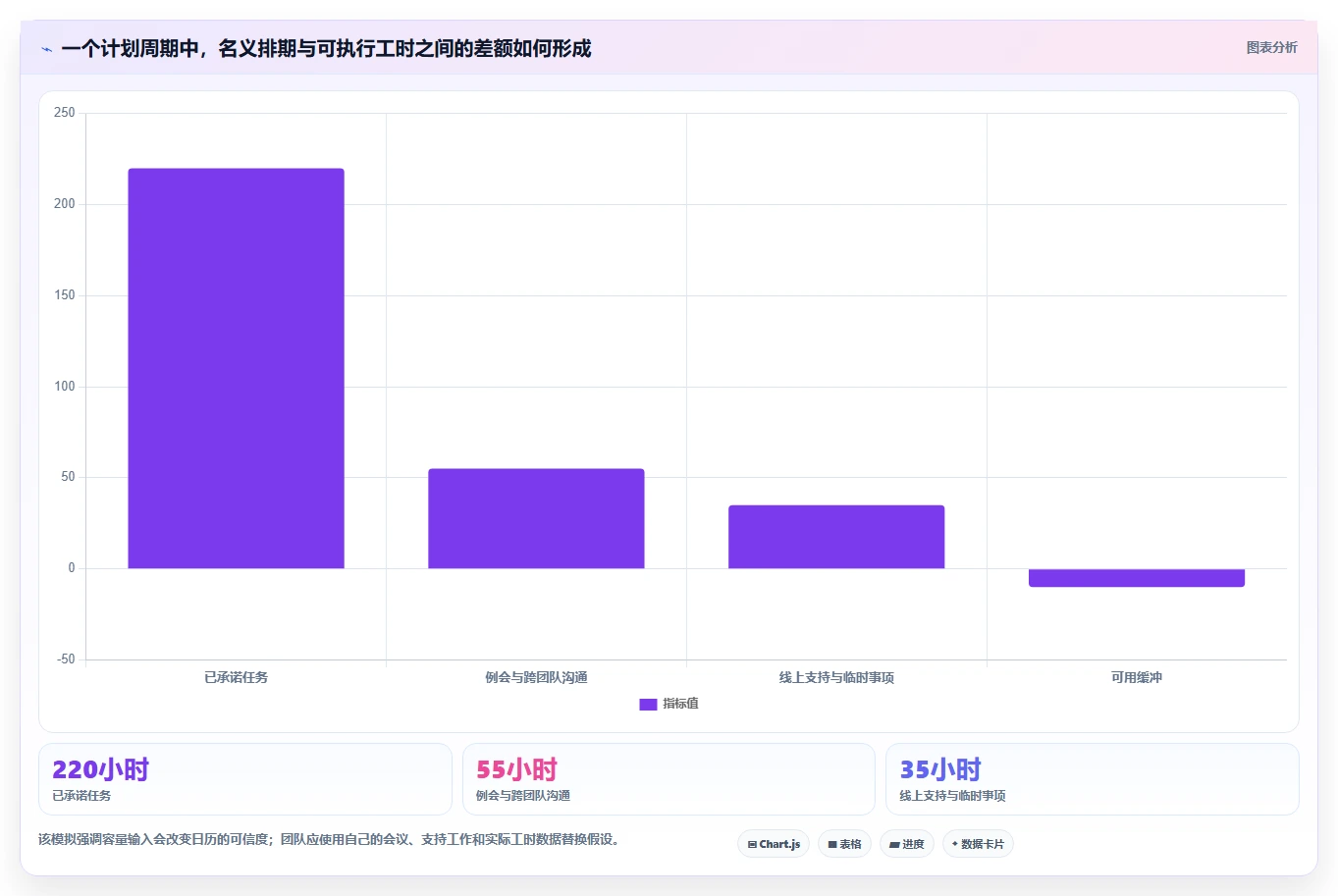This screenshot has height=896, width=1338.
Task: Click the 已承诺任务 x-axis label
Action: pos(236,677)
